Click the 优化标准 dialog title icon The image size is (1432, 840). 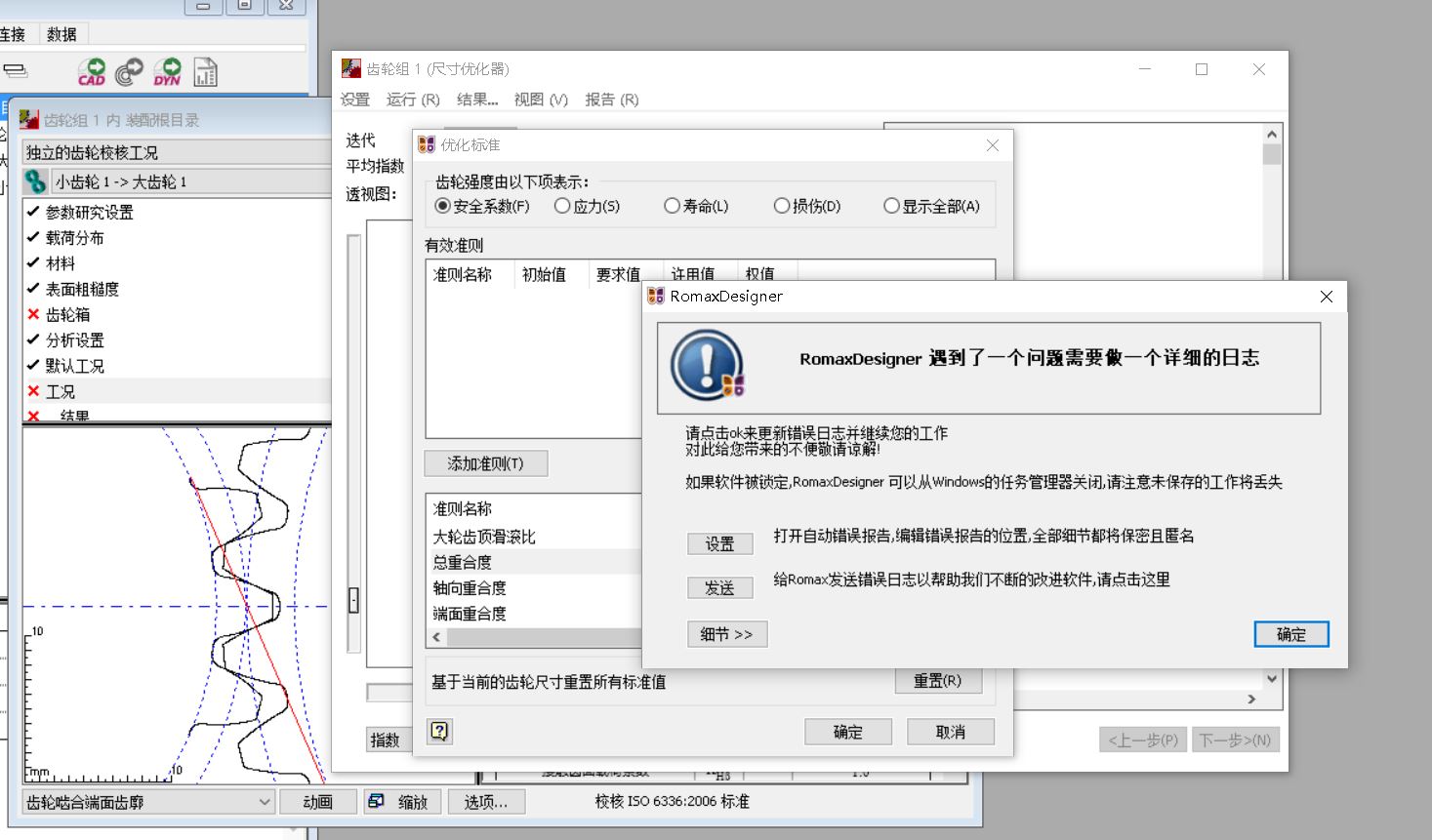pyautogui.click(x=427, y=144)
